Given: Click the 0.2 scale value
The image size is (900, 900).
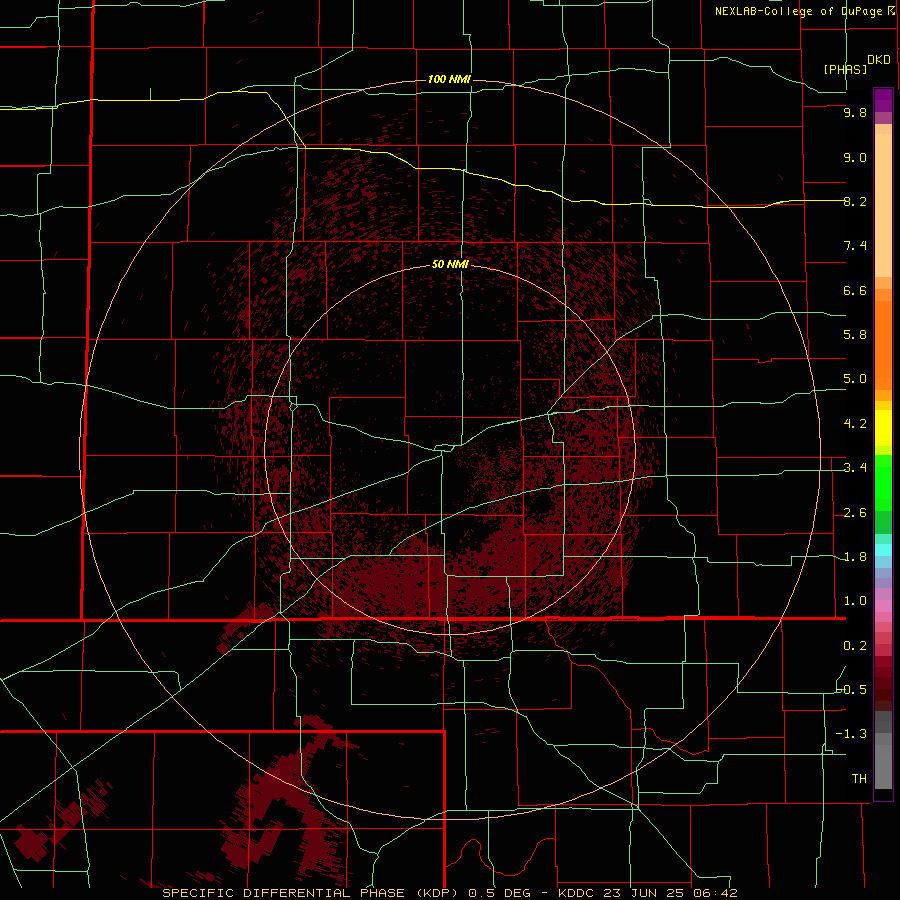Looking at the screenshot, I should [x=855, y=646].
